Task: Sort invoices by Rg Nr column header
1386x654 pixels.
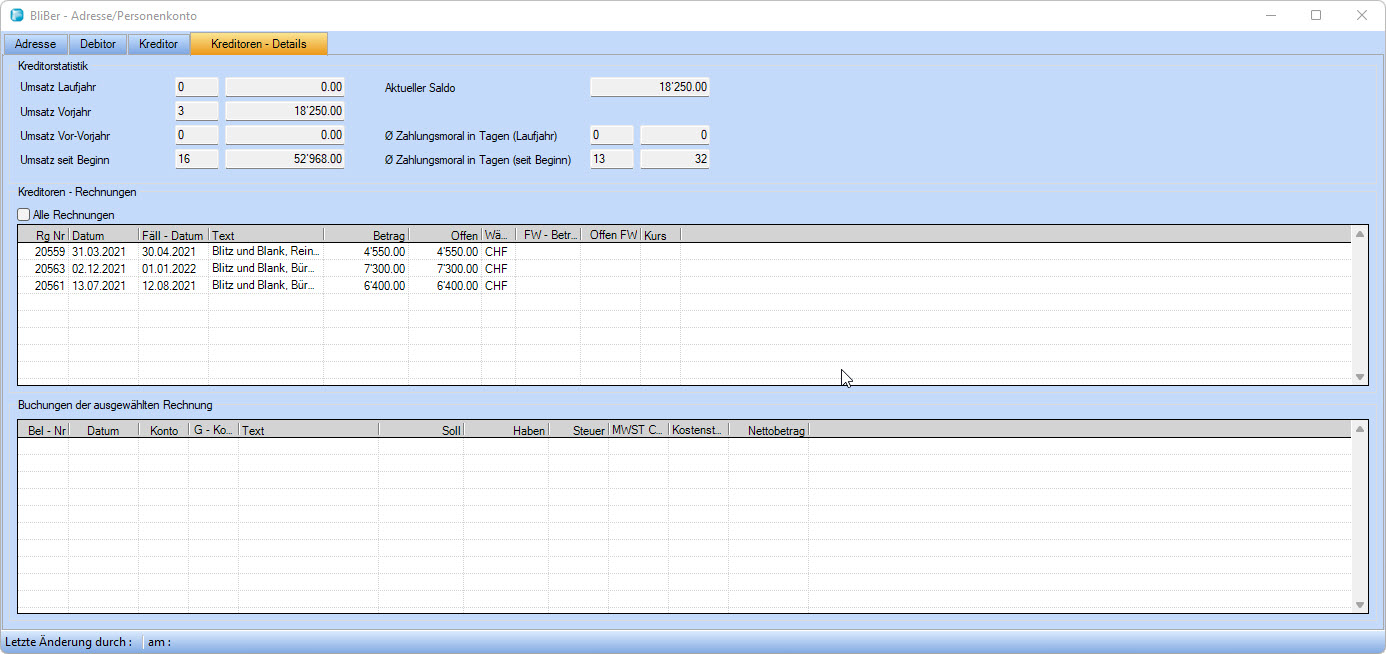Action: (44, 235)
